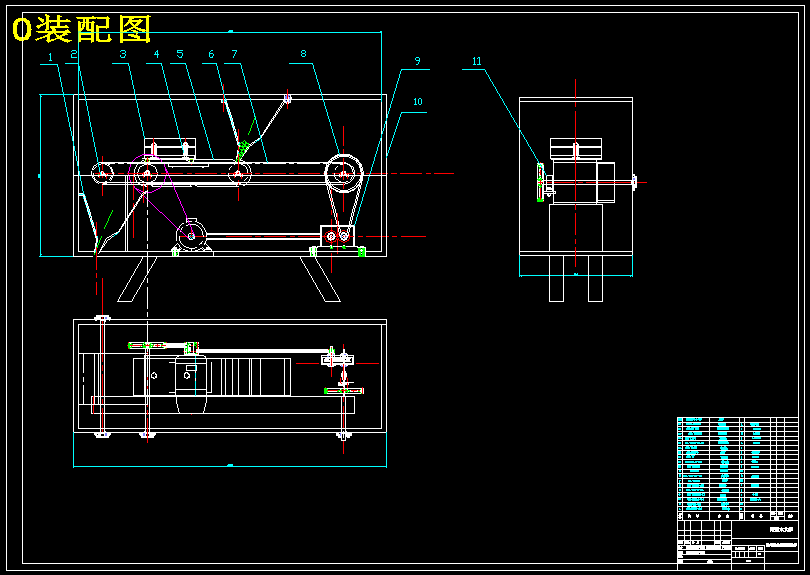Select part callout number 10

pyautogui.click(x=417, y=102)
